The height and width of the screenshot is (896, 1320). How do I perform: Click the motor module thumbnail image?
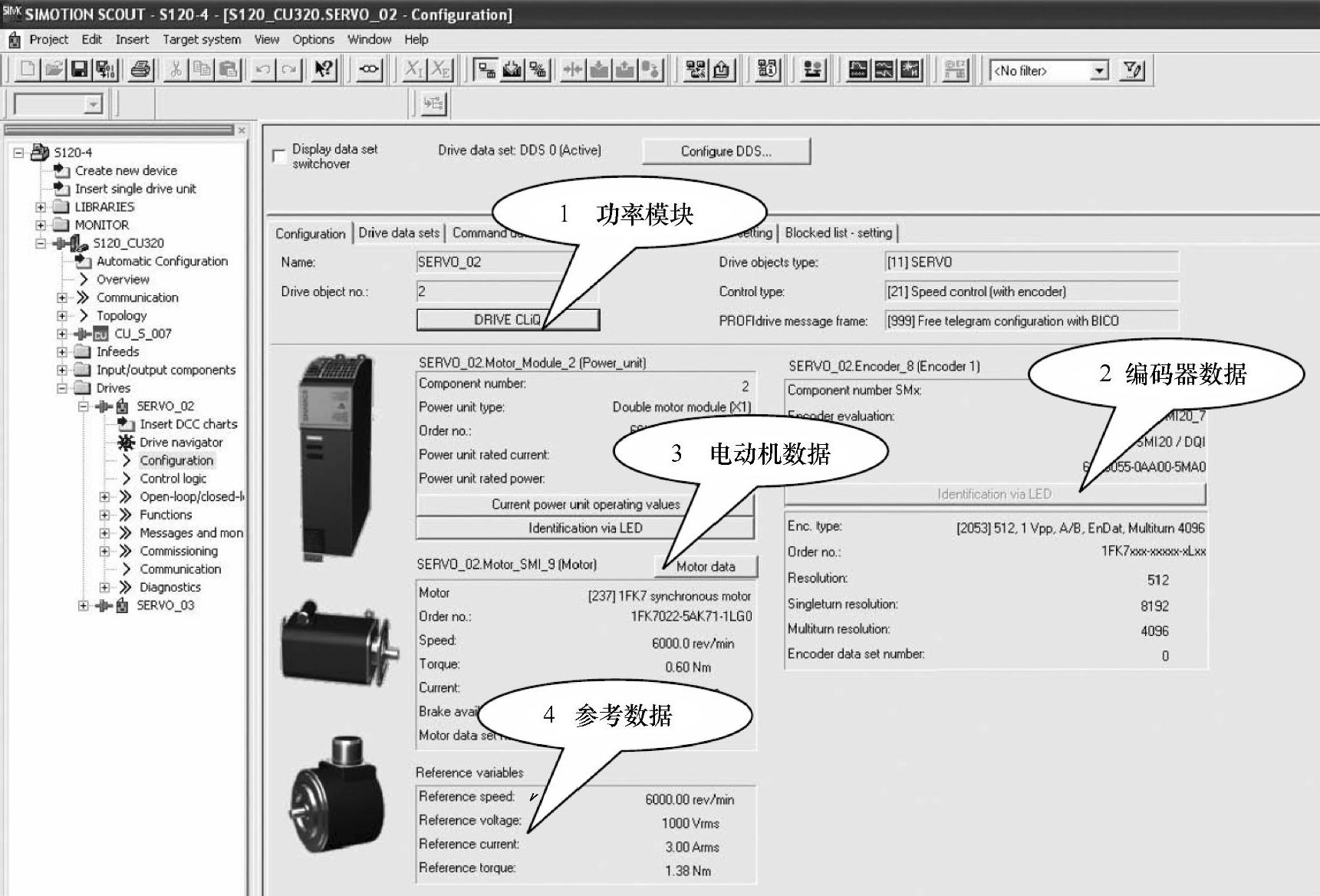(335, 456)
